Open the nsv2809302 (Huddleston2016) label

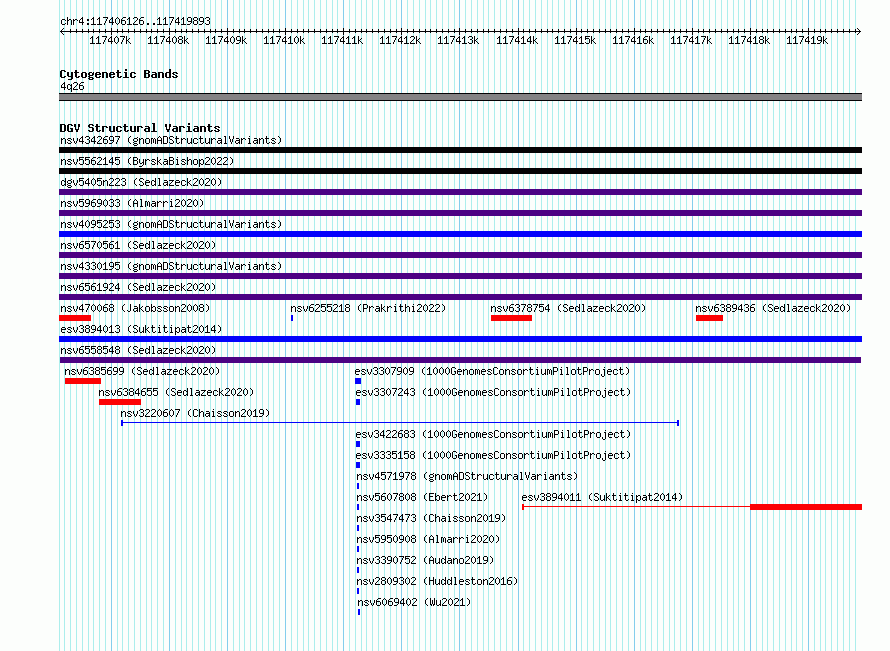tap(437, 581)
